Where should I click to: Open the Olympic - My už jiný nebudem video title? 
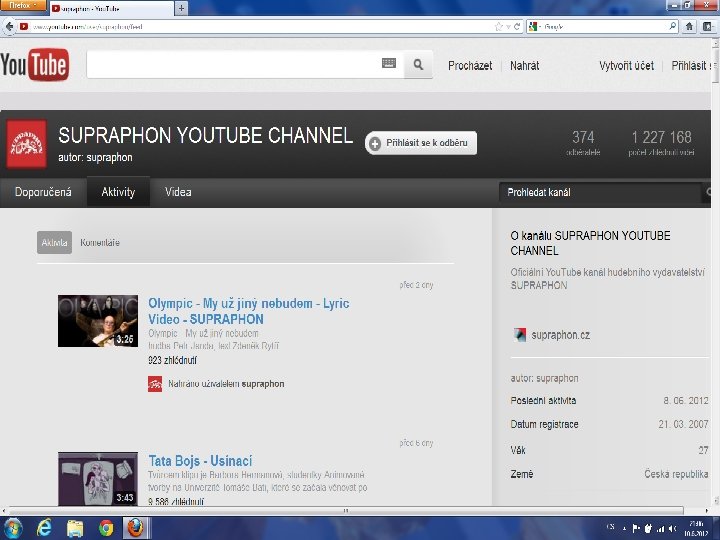(x=248, y=311)
